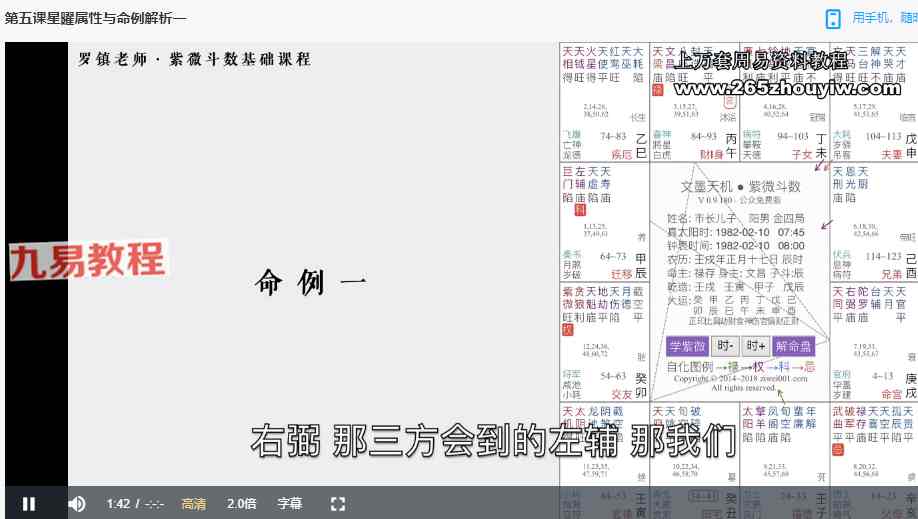Toggle 字幕 subtitles
918x519 pixels.
click(290, 504)
